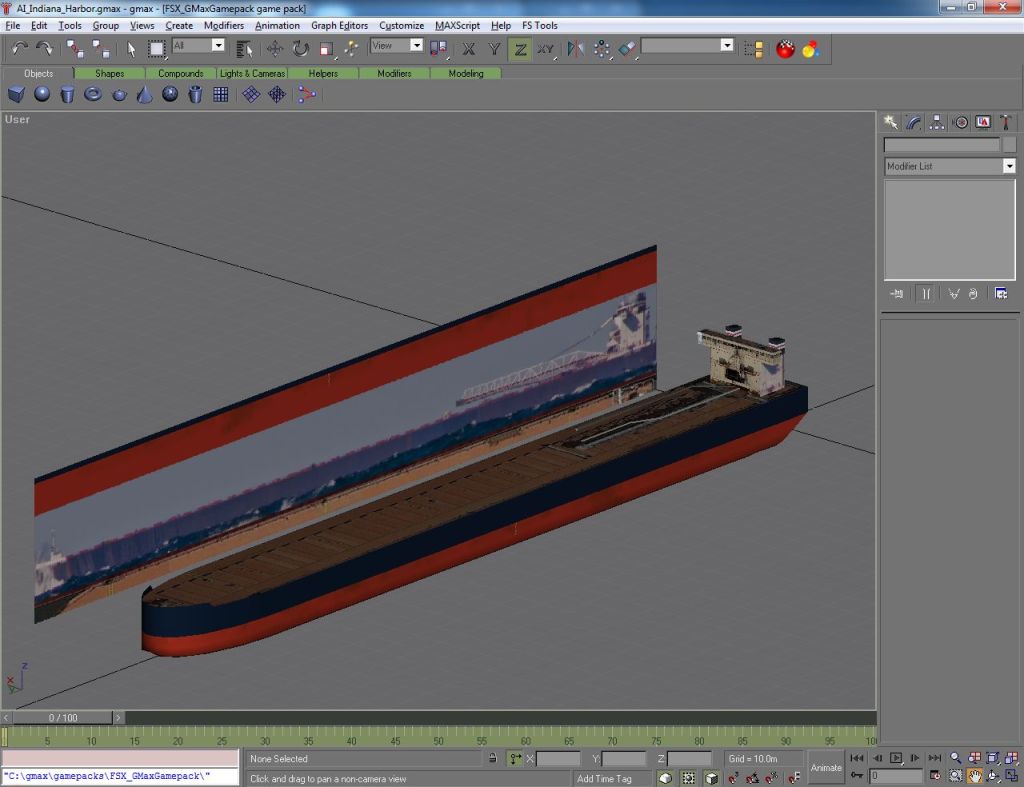This screenshot has width=1024, height=787.
Task: Open the Create command panel tab
Action: (890, 122)
